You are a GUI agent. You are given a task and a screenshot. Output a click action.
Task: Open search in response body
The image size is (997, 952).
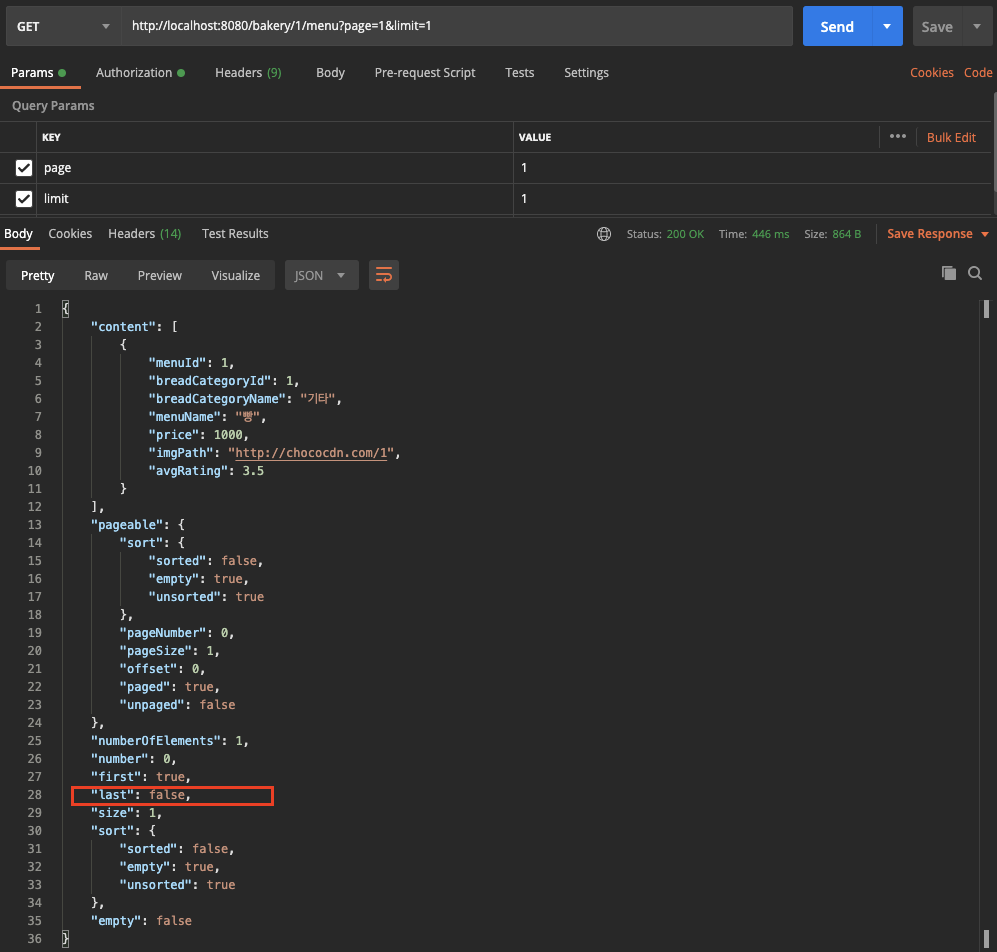pyautogui.click(x=975, y=273)
